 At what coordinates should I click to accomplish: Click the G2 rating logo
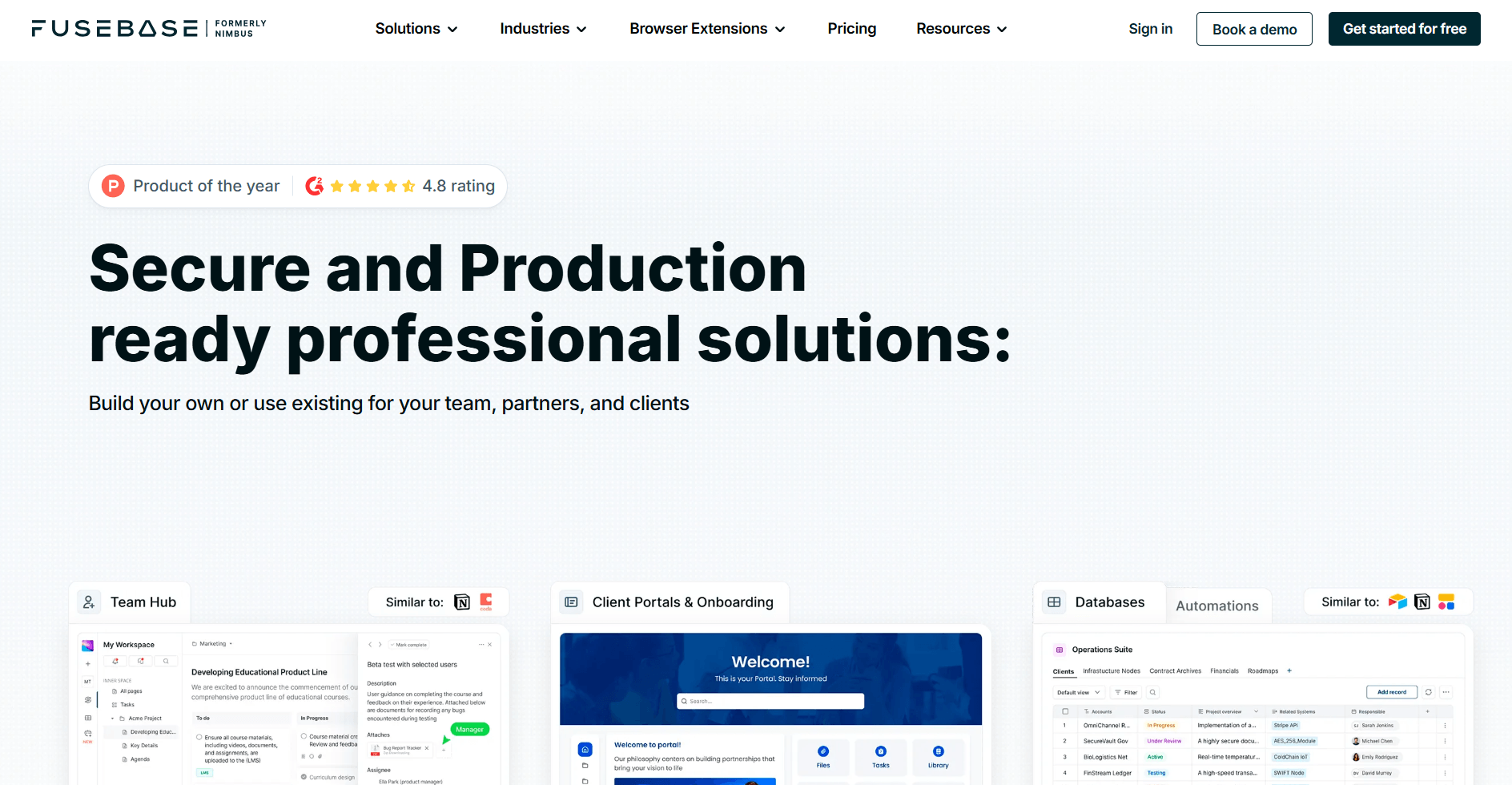click(315, 187)
